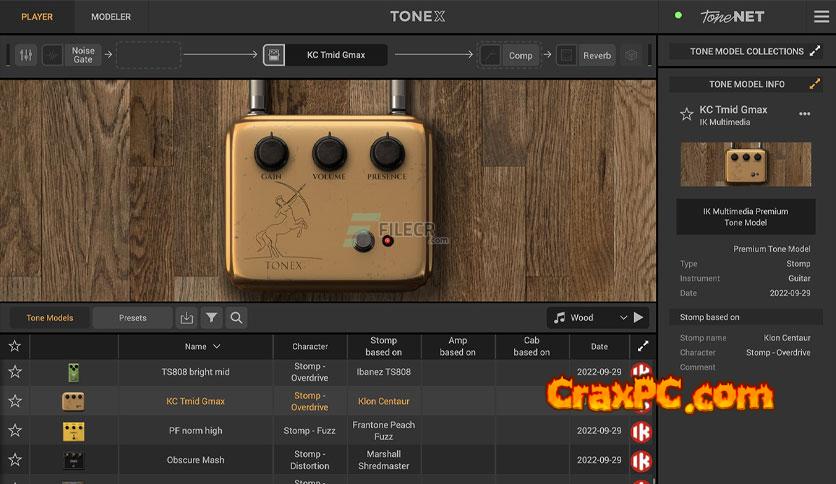The image size is (836, 484).
Task: Favorite the KC Tmid Gmax row
Action: click(15, 401)
